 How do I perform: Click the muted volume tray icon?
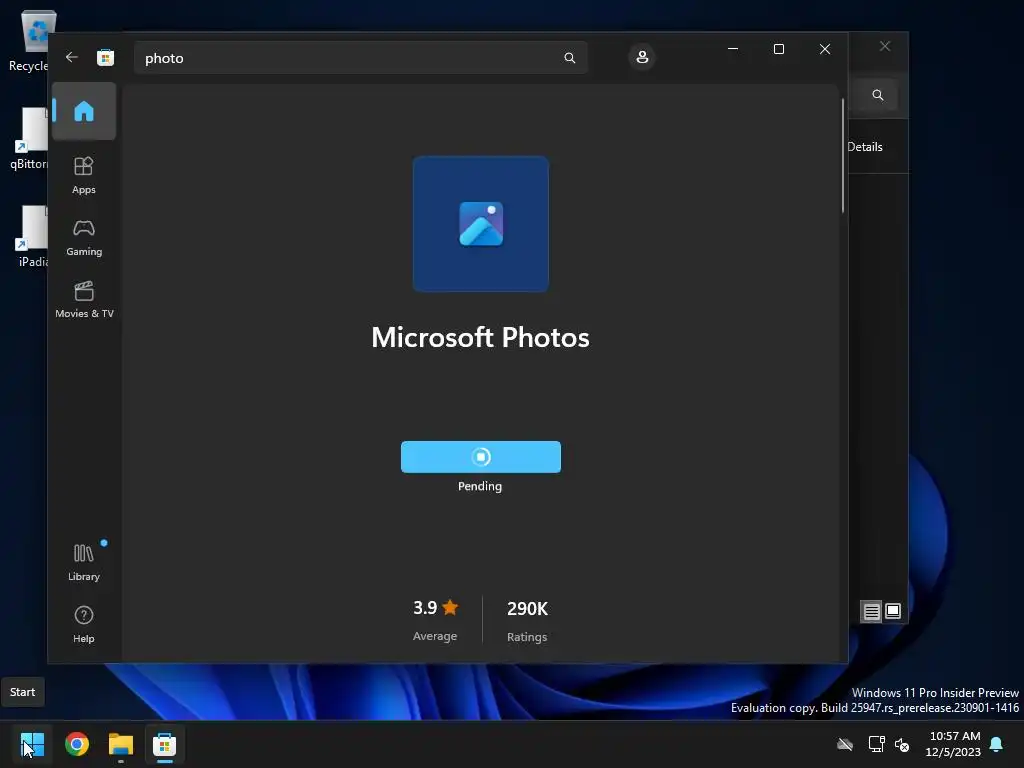[902, 744]
